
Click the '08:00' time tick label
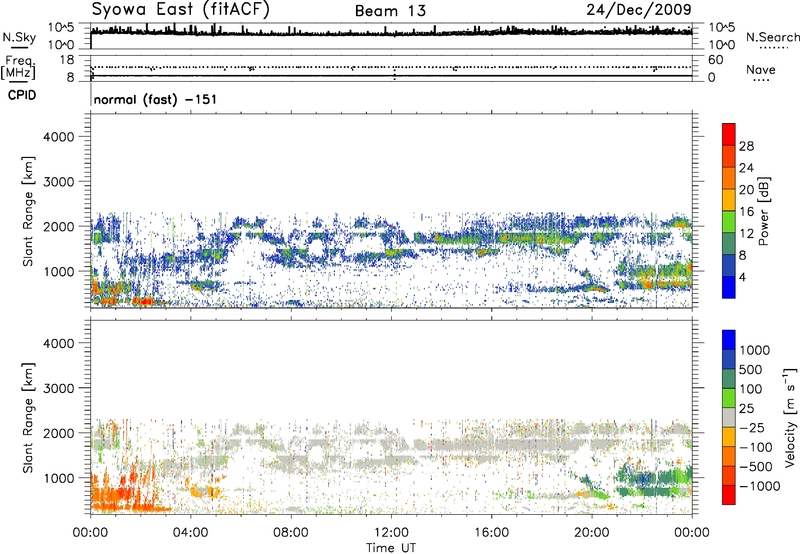click(290, 533)
